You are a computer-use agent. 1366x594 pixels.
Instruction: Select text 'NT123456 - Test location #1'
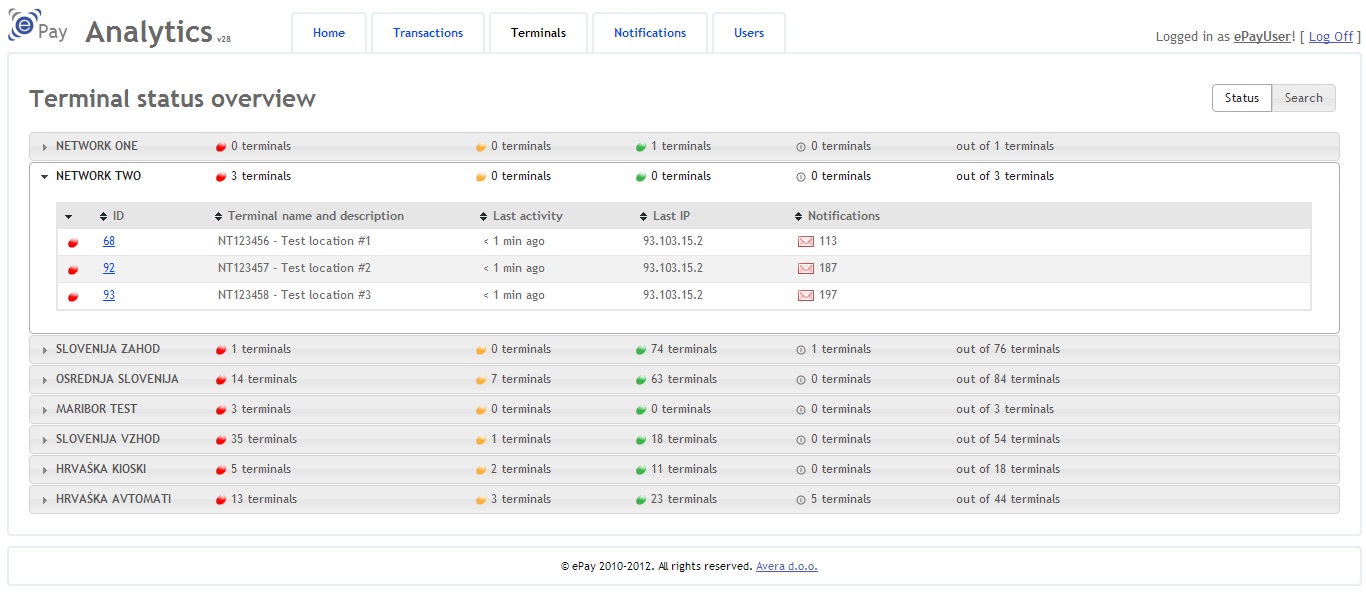pos(294,241)
